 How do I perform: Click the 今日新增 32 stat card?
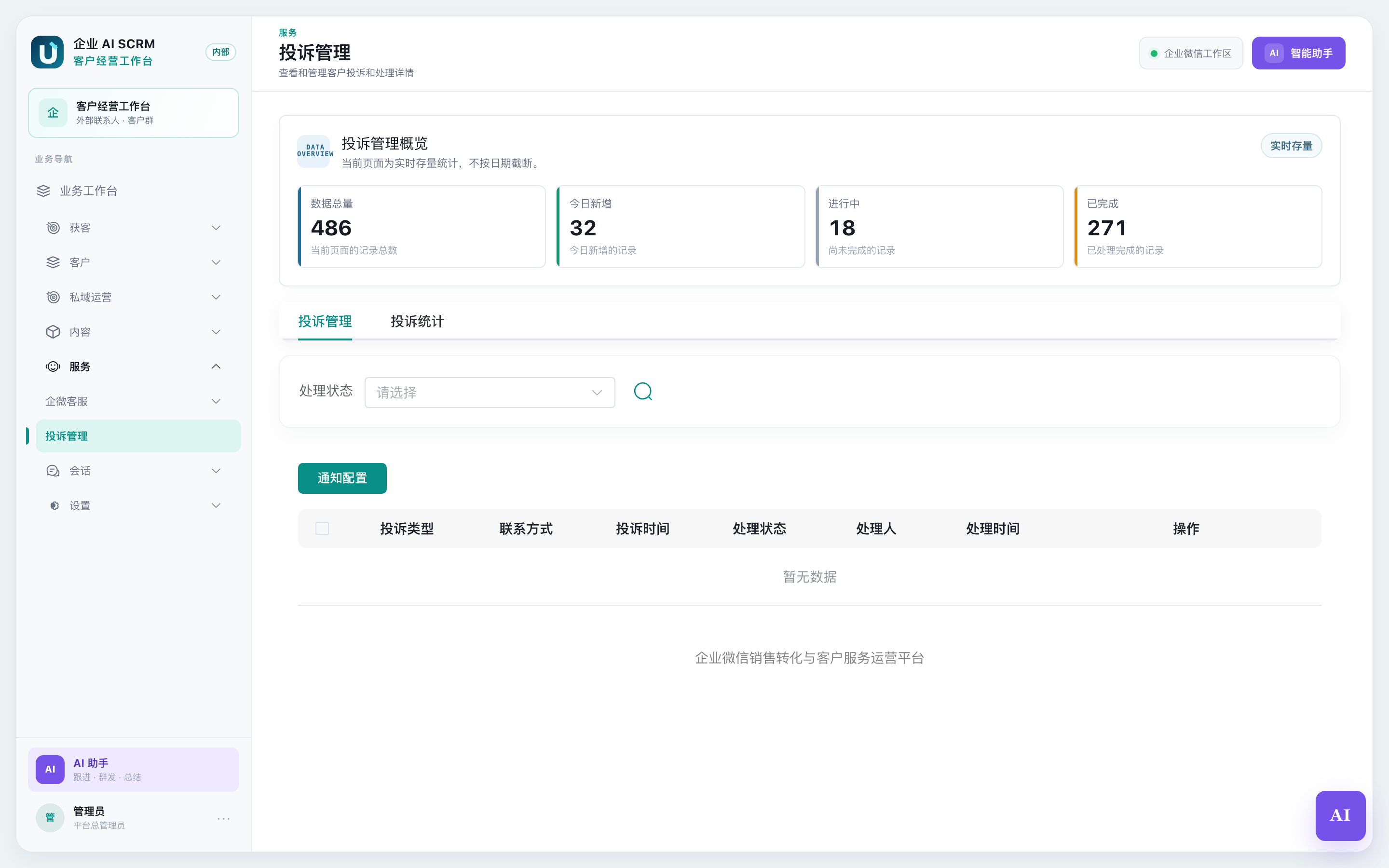point(680,227)
